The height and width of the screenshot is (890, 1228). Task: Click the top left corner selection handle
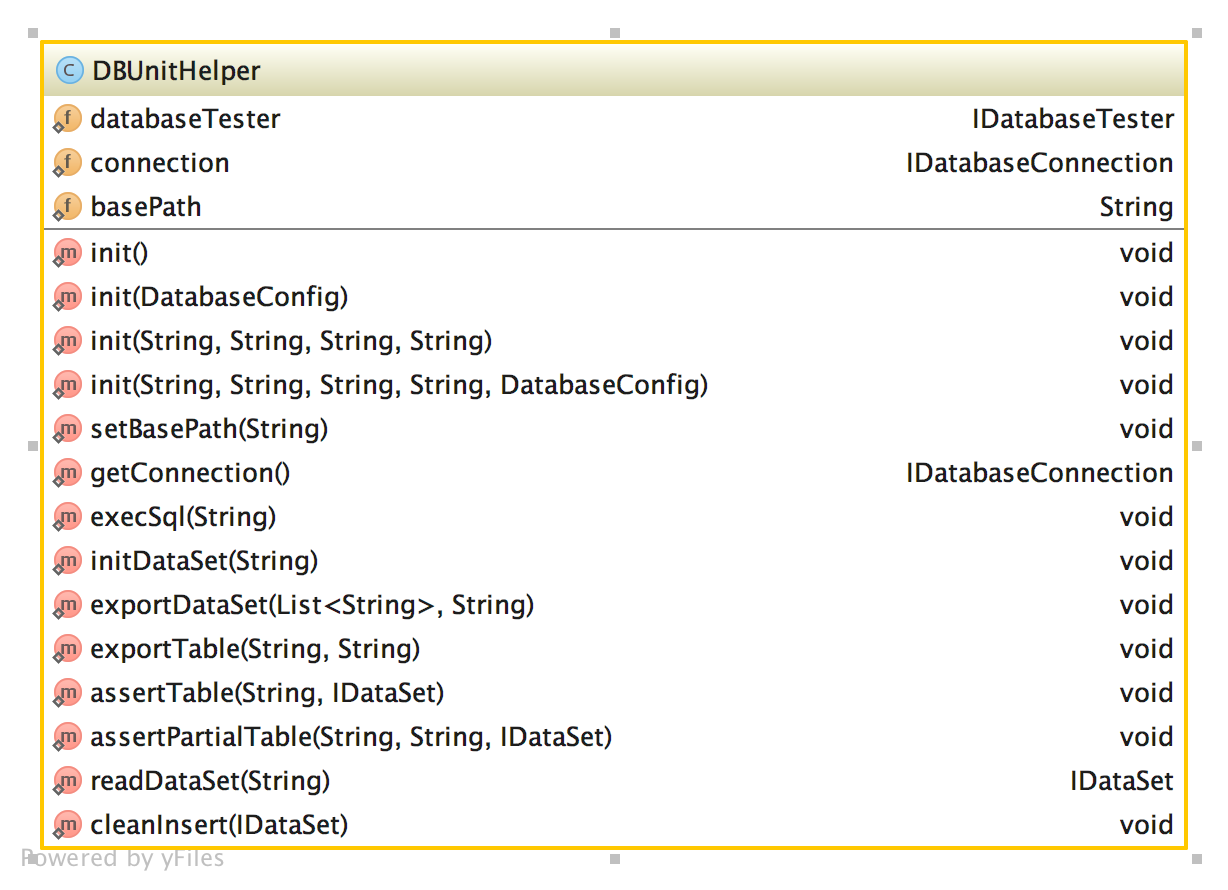(33, 33)
